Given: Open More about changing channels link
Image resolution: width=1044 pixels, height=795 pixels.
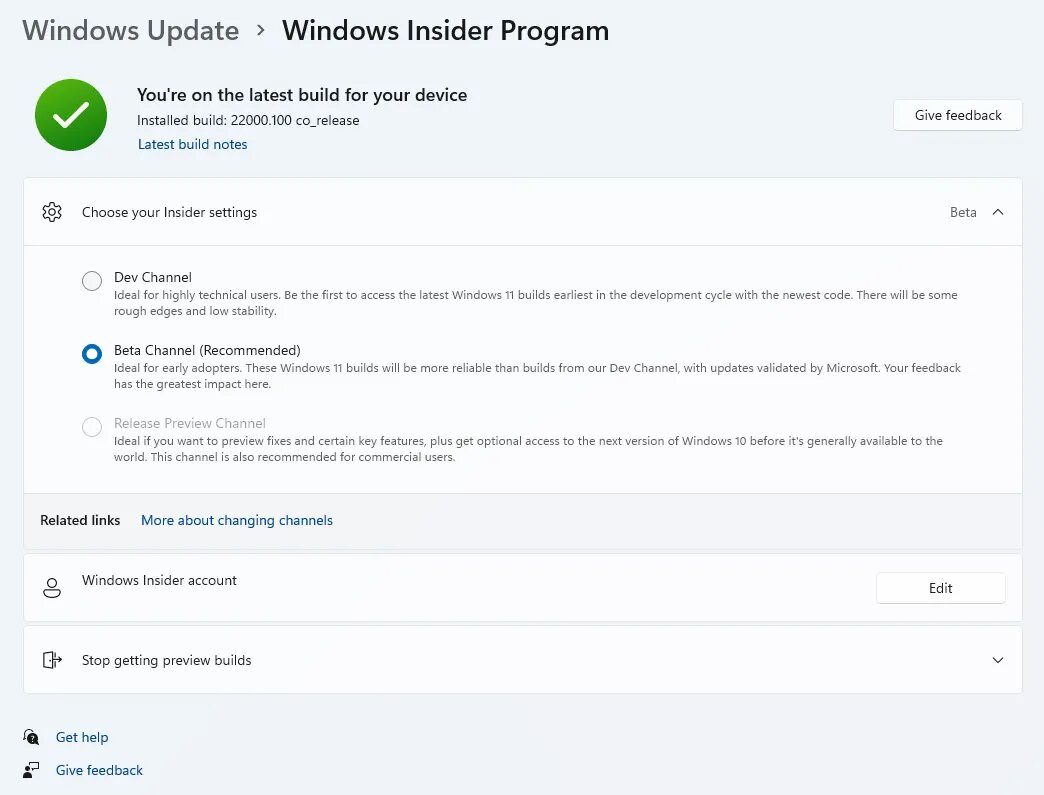Looking at the screenshot, I should pyautogui.click(x=237, y=520).
